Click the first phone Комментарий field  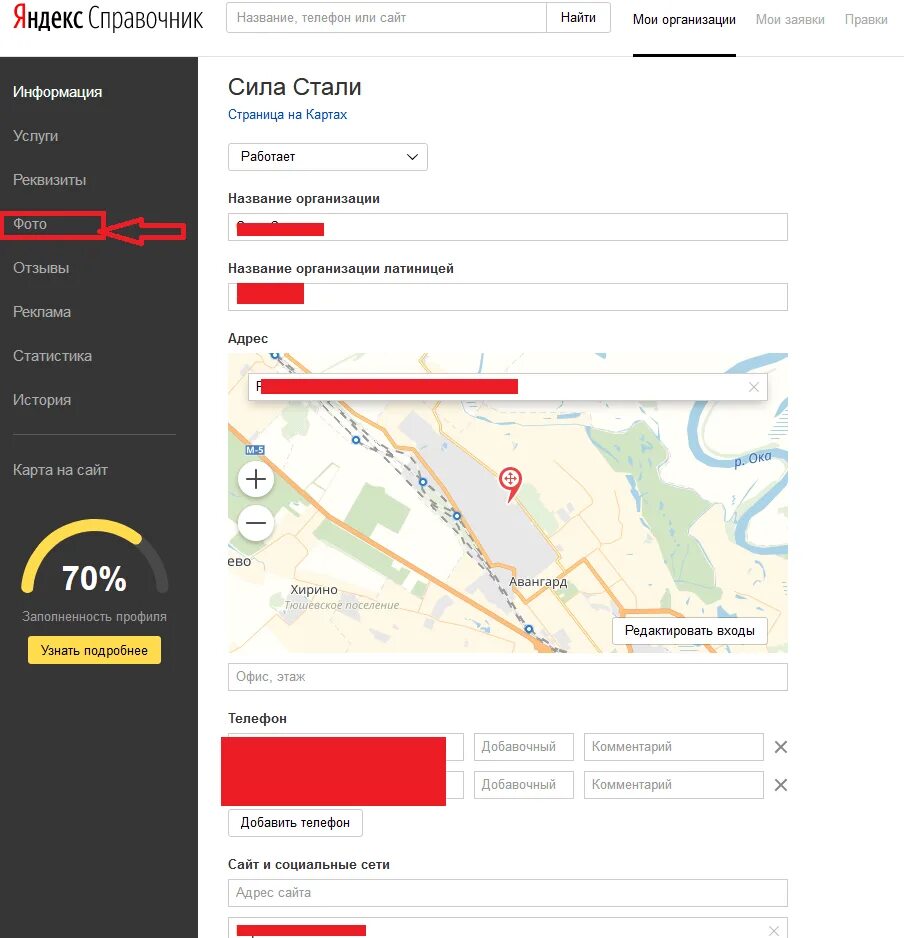coord(674,747)
